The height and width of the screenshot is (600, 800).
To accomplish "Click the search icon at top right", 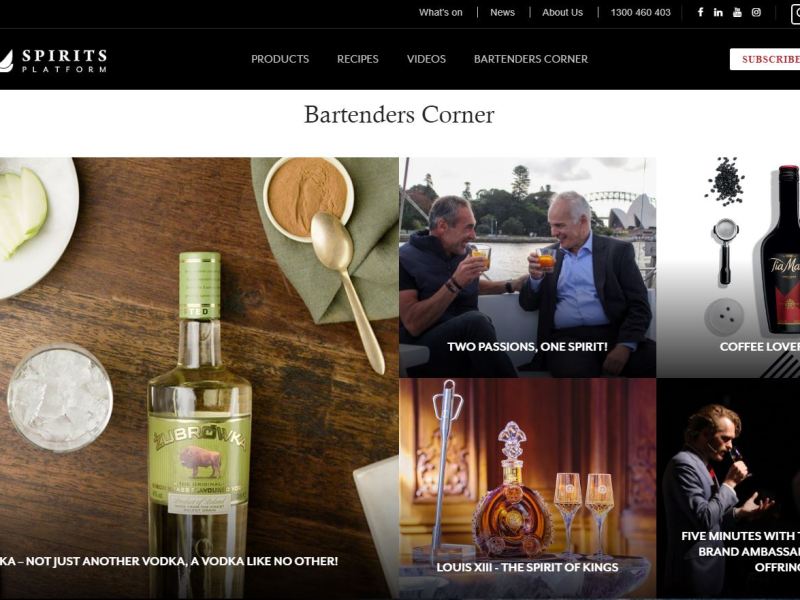I will [x=796, y=14].
